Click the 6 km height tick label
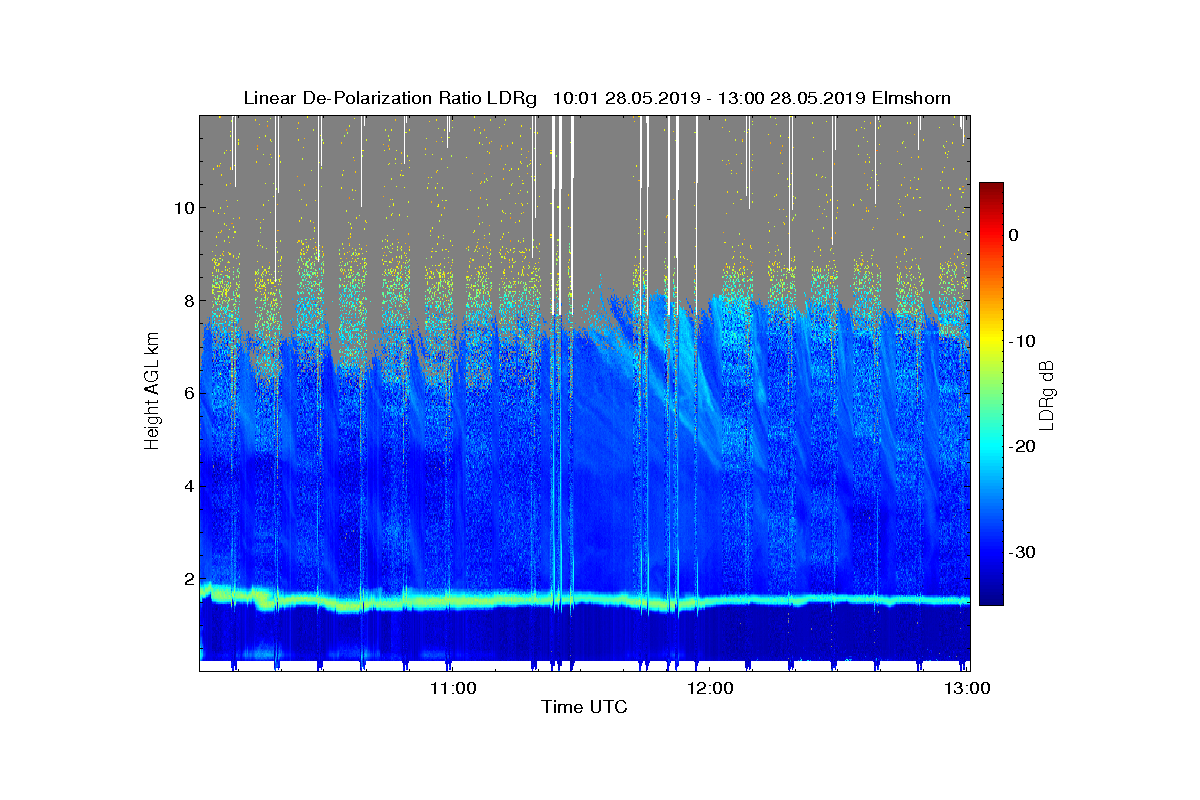The width and height of the screenshot is (1200, 800). (x=187, y=393)
